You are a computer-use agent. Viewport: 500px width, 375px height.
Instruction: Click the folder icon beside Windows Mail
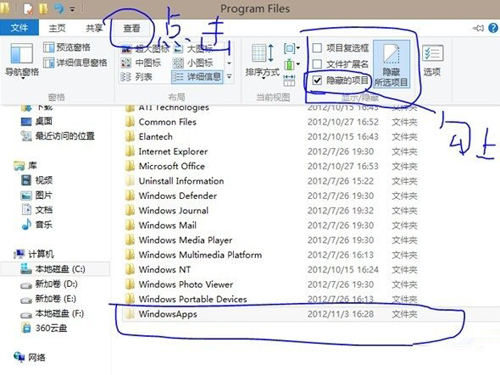click(130, 225)
